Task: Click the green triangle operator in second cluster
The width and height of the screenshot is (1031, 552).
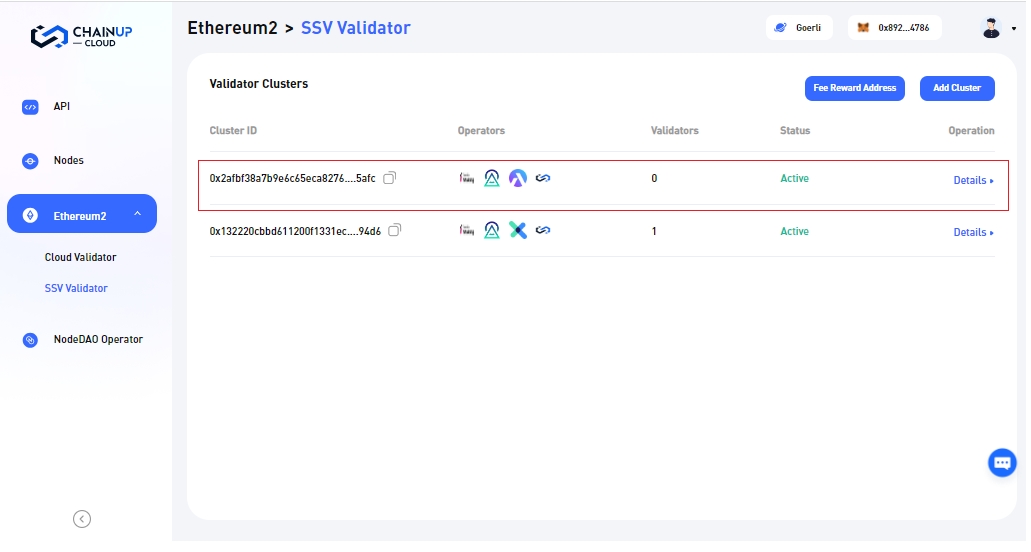Action: coord(491,231)
